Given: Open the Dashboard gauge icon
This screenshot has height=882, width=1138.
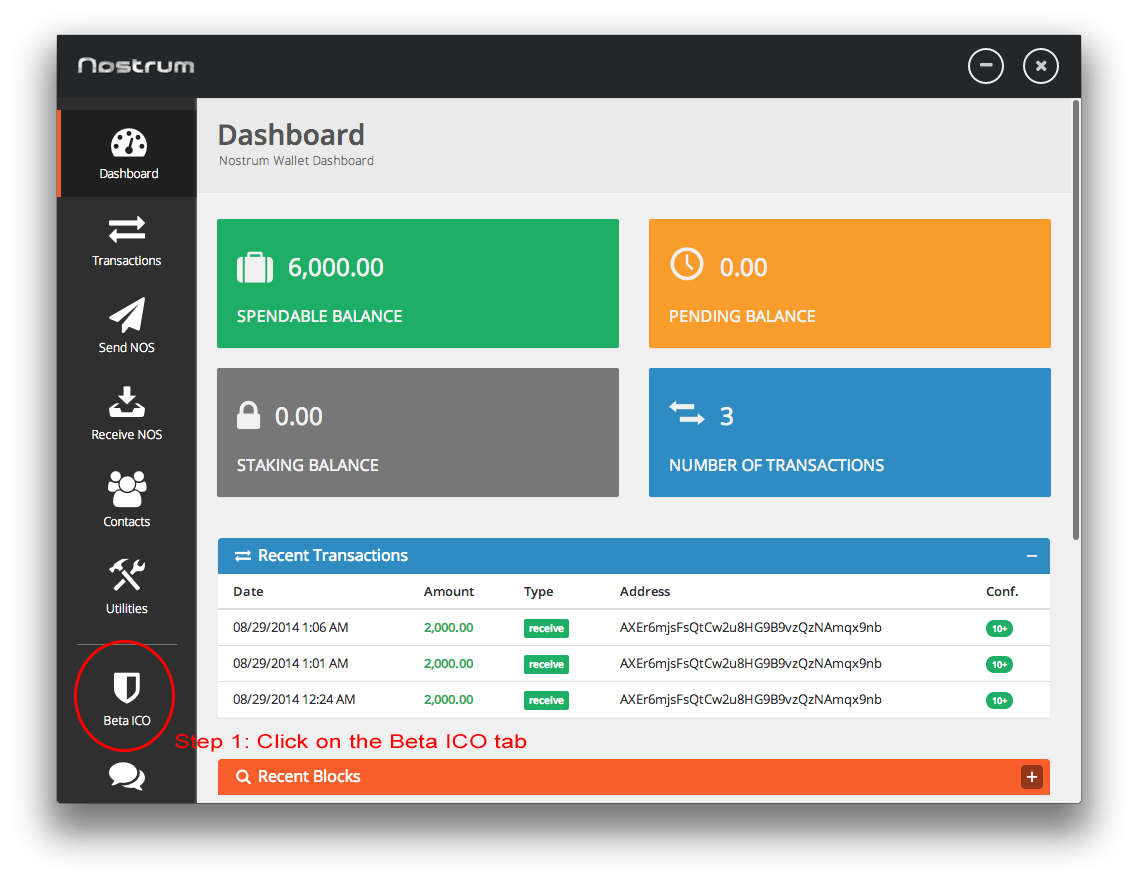Looking at the screenshot, I should point(128,142).
